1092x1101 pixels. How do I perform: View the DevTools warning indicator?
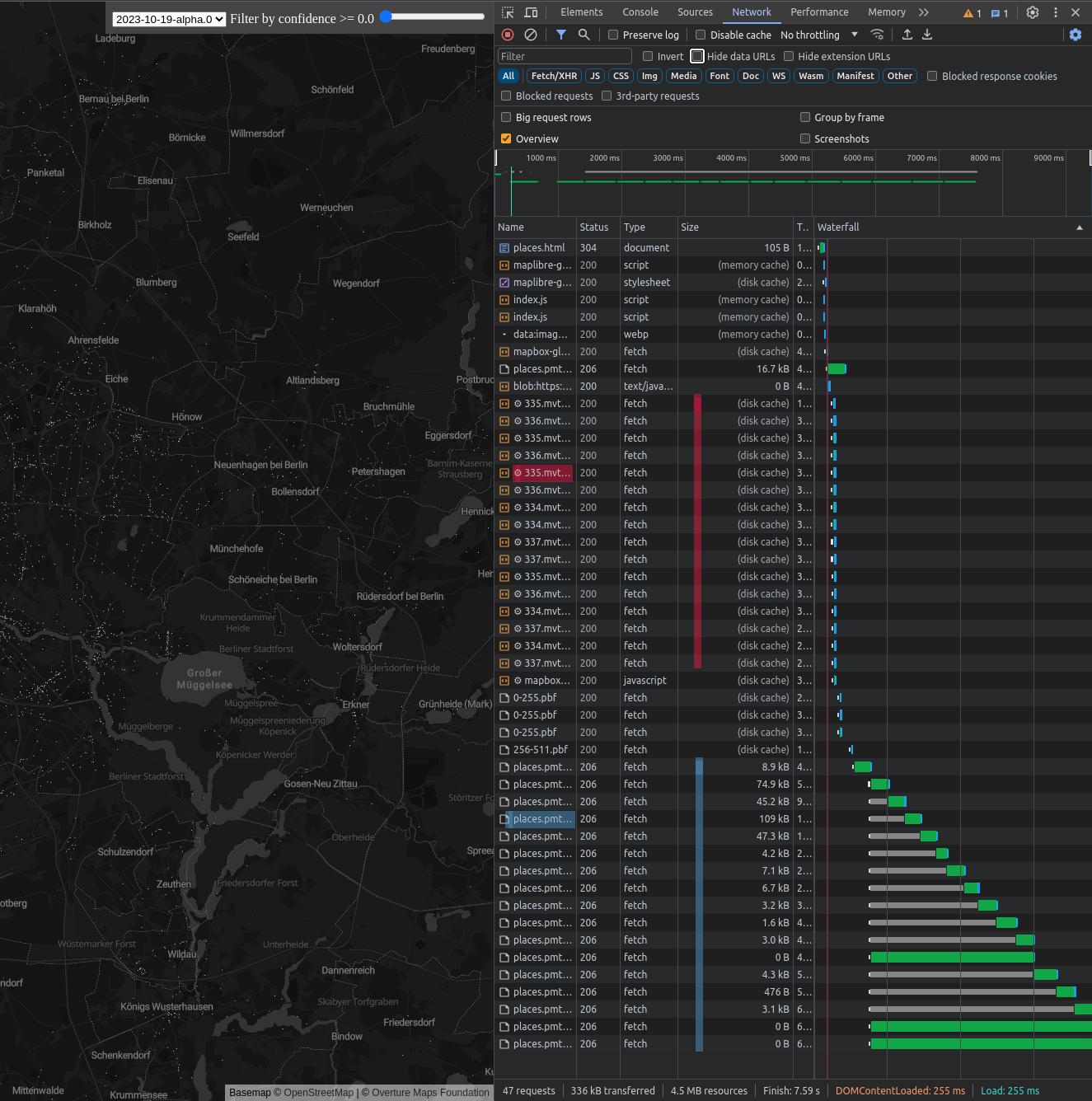pos(968,13)
